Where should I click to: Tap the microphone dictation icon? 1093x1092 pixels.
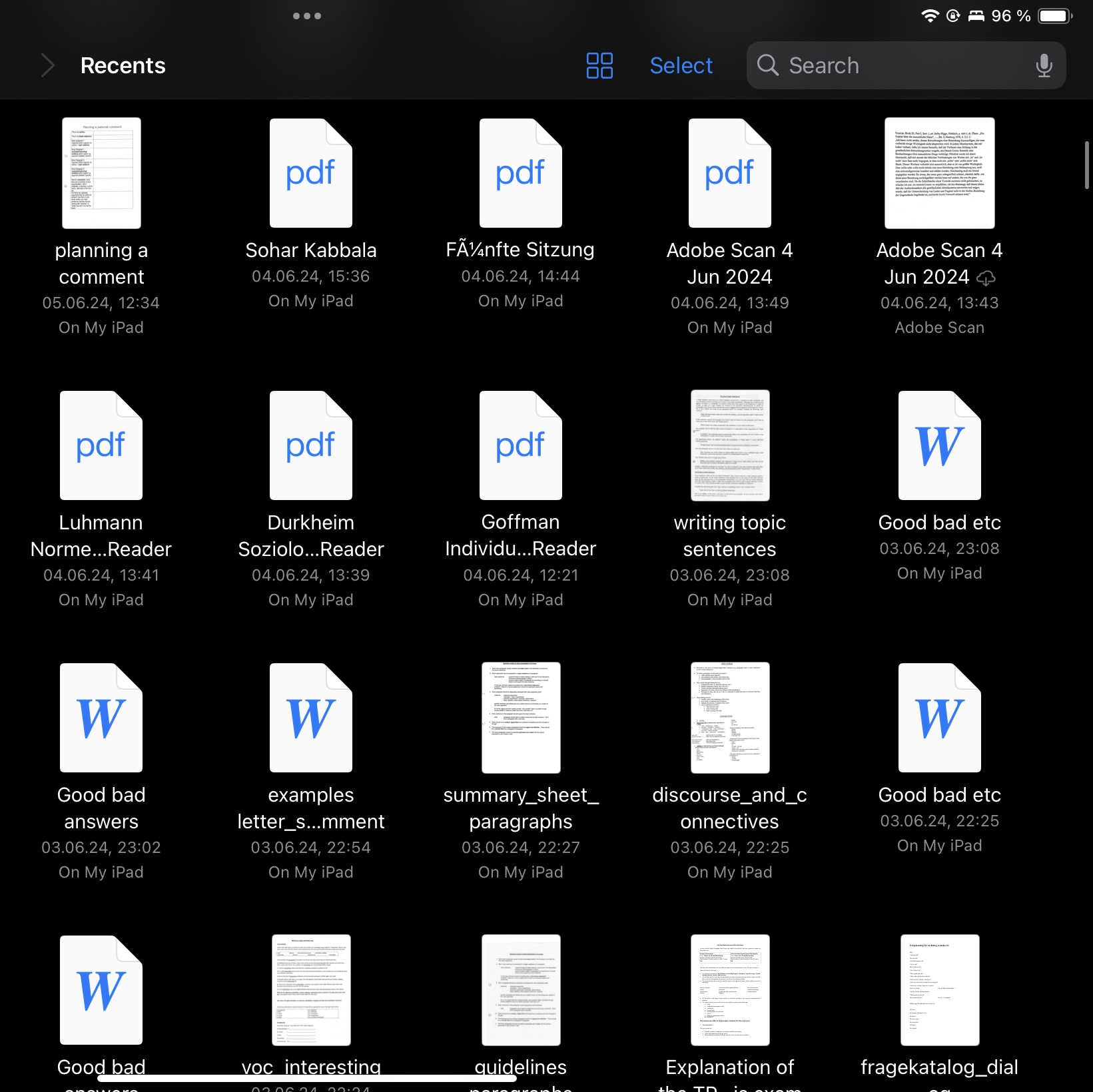pos(1044,65)
